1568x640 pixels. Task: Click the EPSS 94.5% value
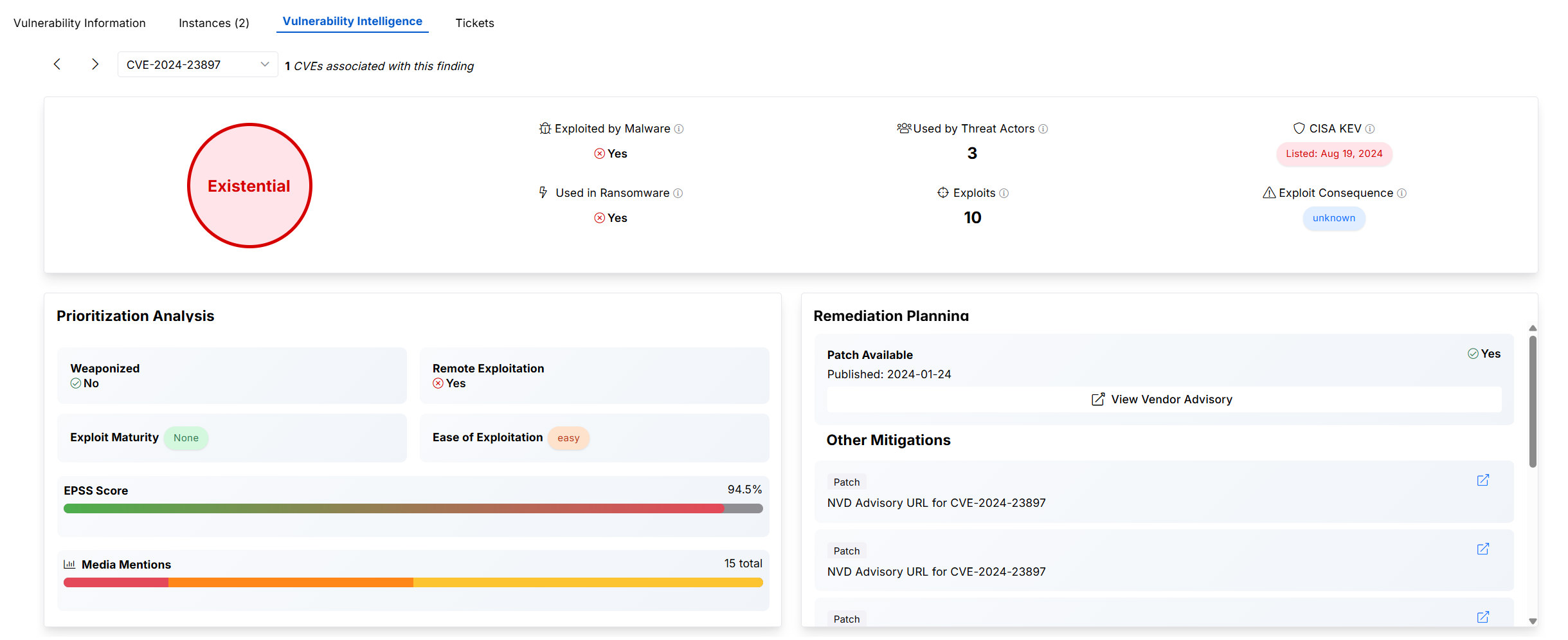click(x=744, y=489)
